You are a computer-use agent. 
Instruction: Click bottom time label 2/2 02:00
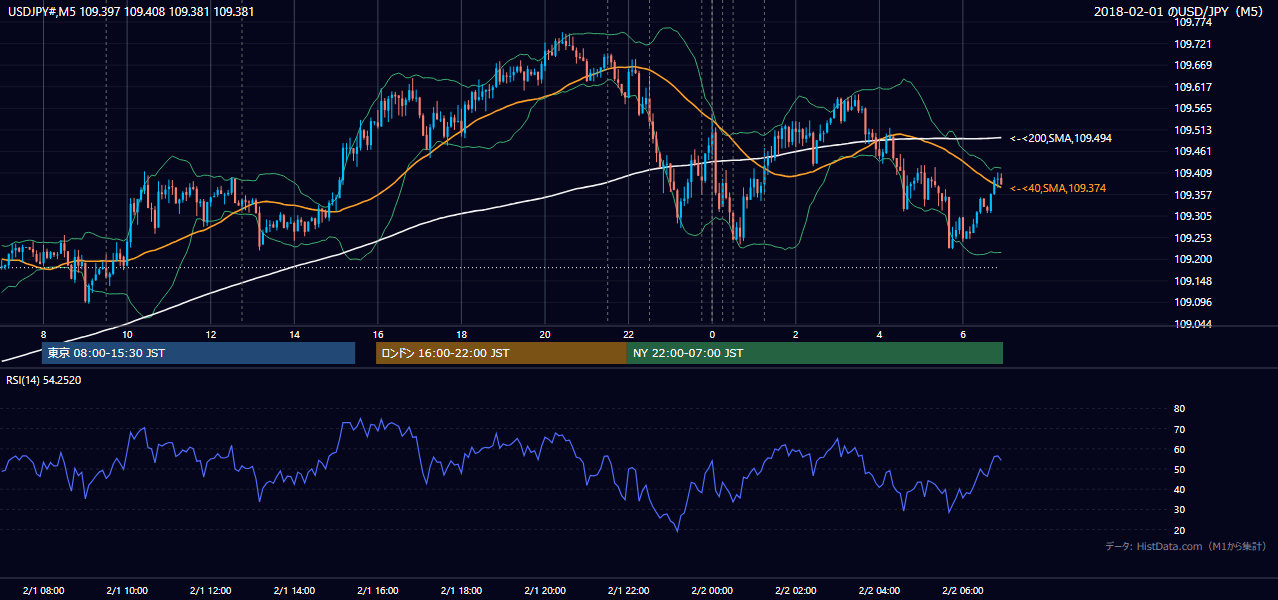tap(795, 591)
